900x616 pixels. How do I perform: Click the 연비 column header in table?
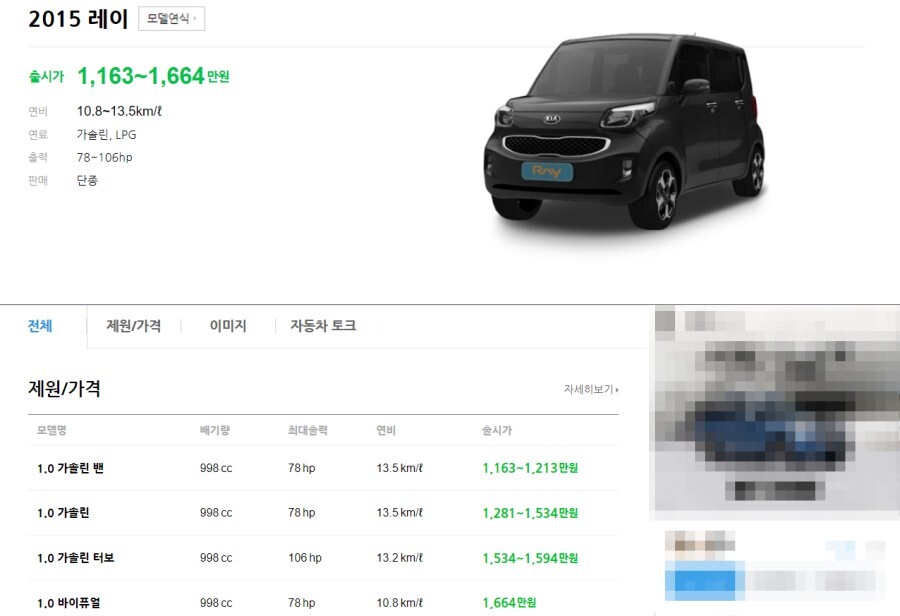tap(386, 430)
